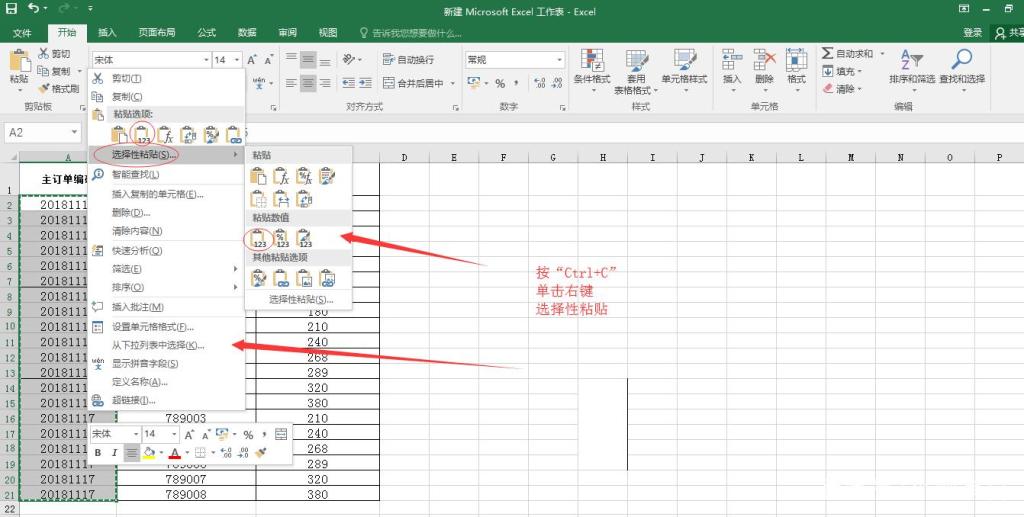This screenshot has width=1024, height=517.
Task: Select 设置单元格格式(F)... in context menu
Action: (x=166, y=327)
